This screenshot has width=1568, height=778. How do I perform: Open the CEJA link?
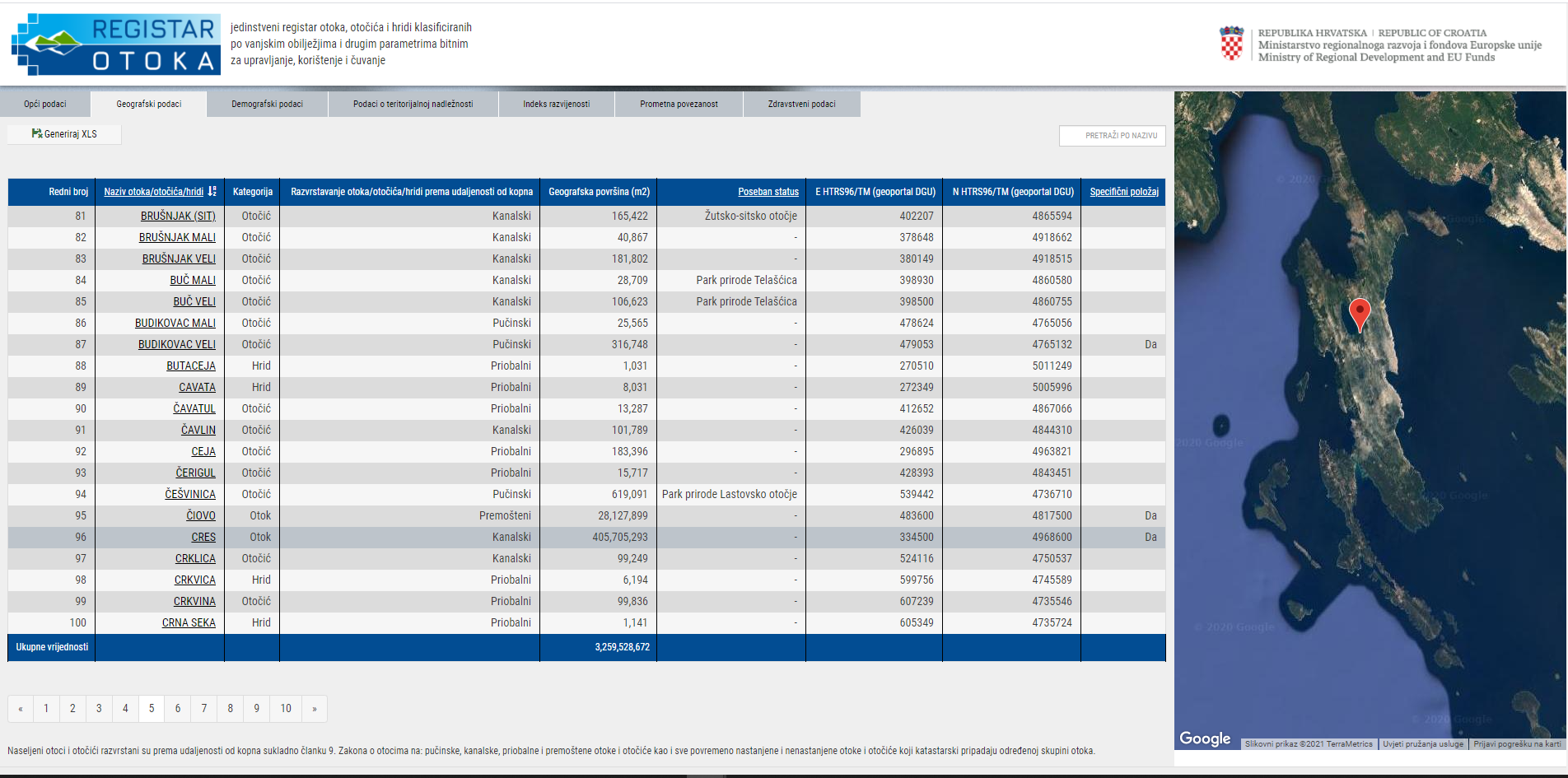click(x=203, y=451)
